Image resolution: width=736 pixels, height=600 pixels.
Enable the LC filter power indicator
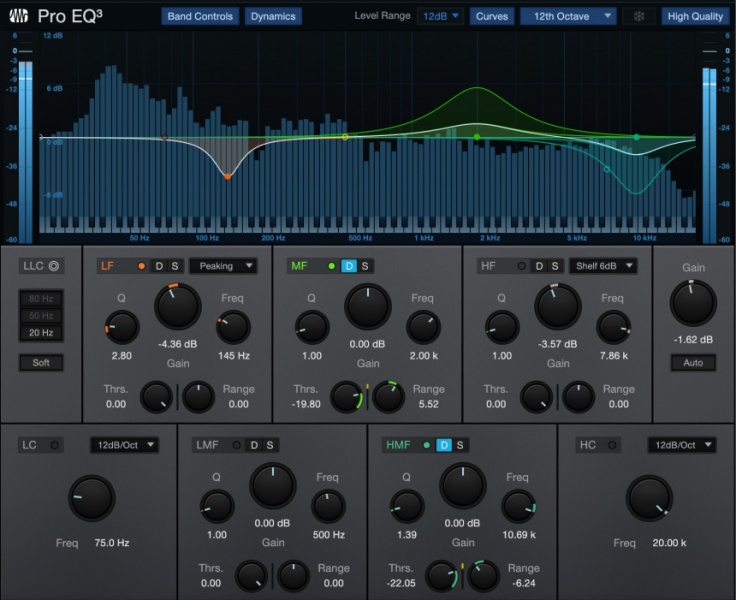tap(54, 445)
